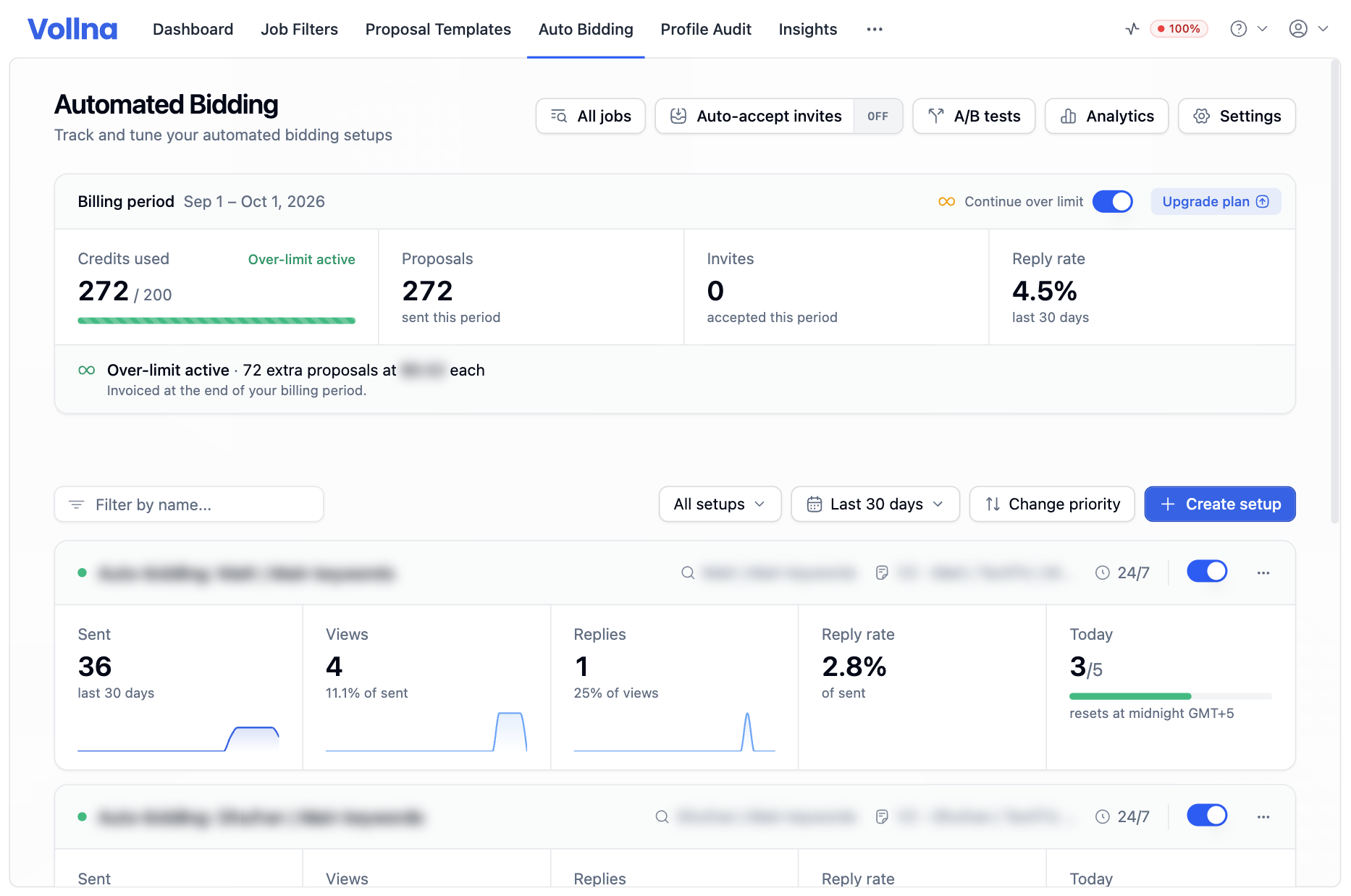Screen dimensions: 1351x896
Task: Select the Auto Bidding tab
Action: [x=586, y=30]
